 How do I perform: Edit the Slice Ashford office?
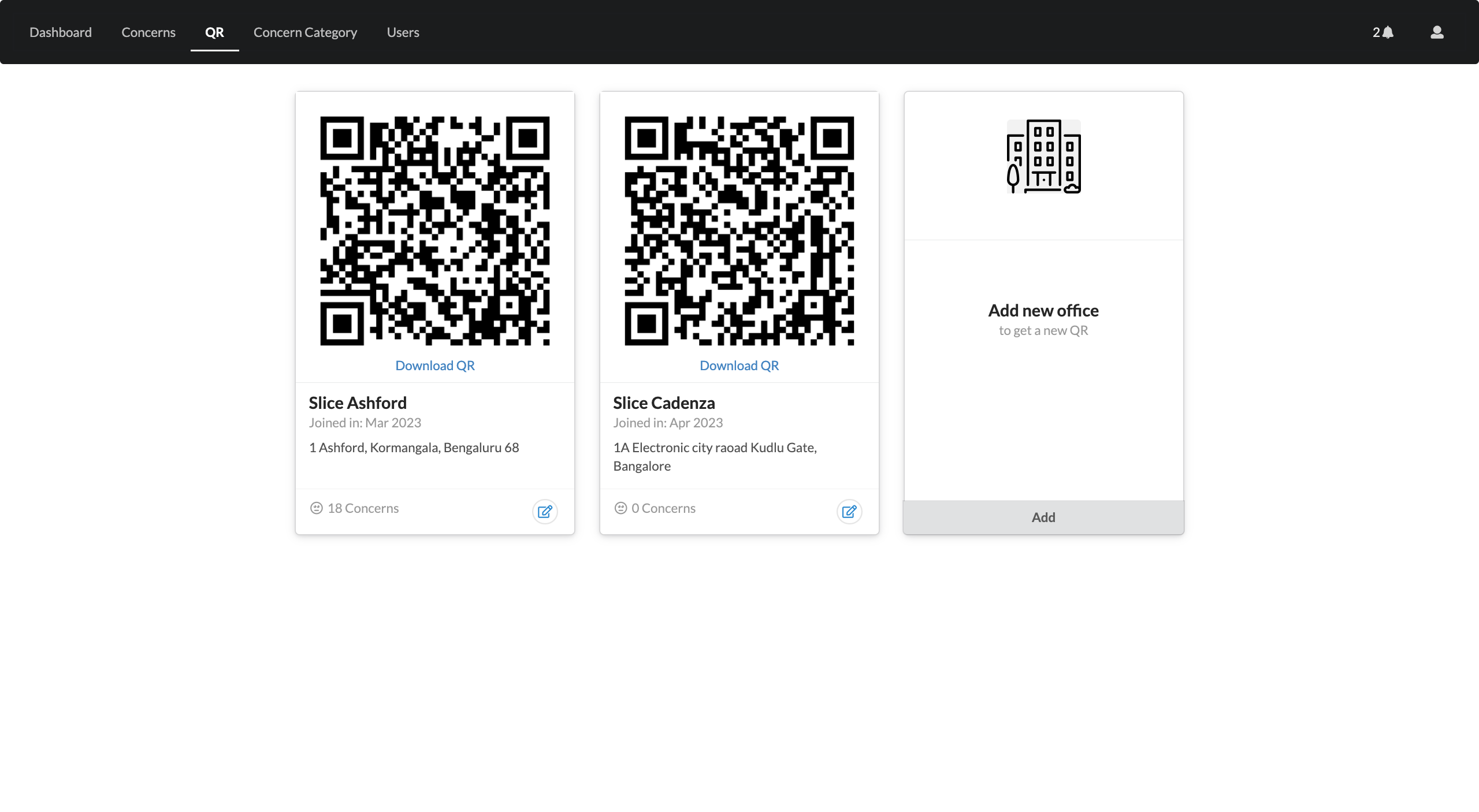545,512
